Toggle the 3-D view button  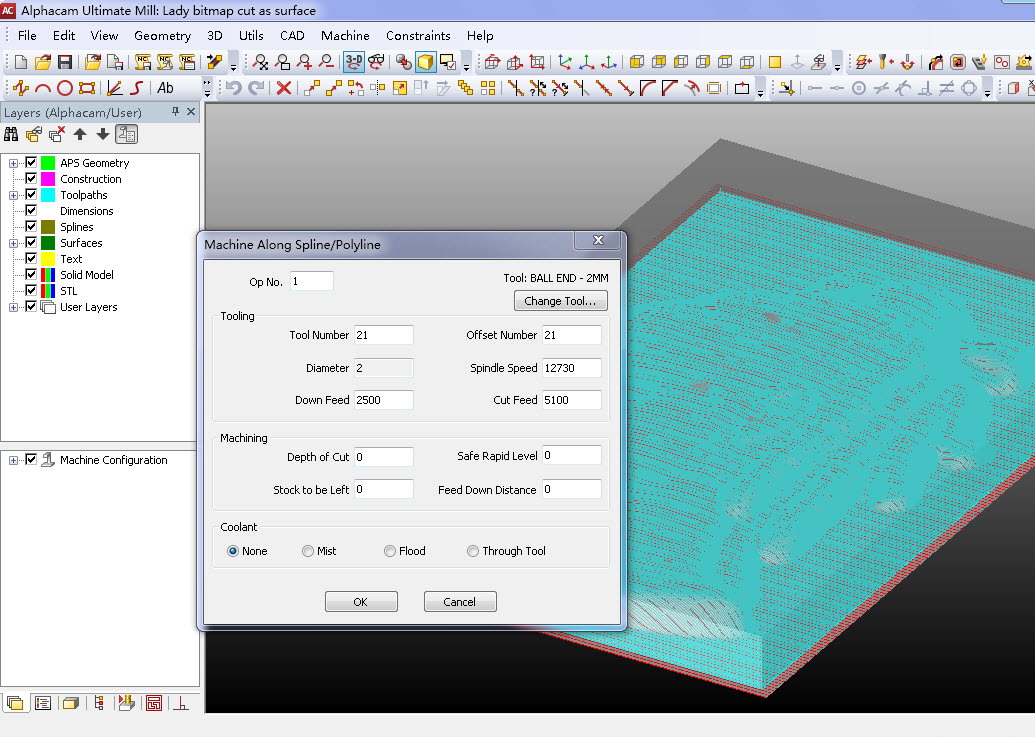(354, 62)
